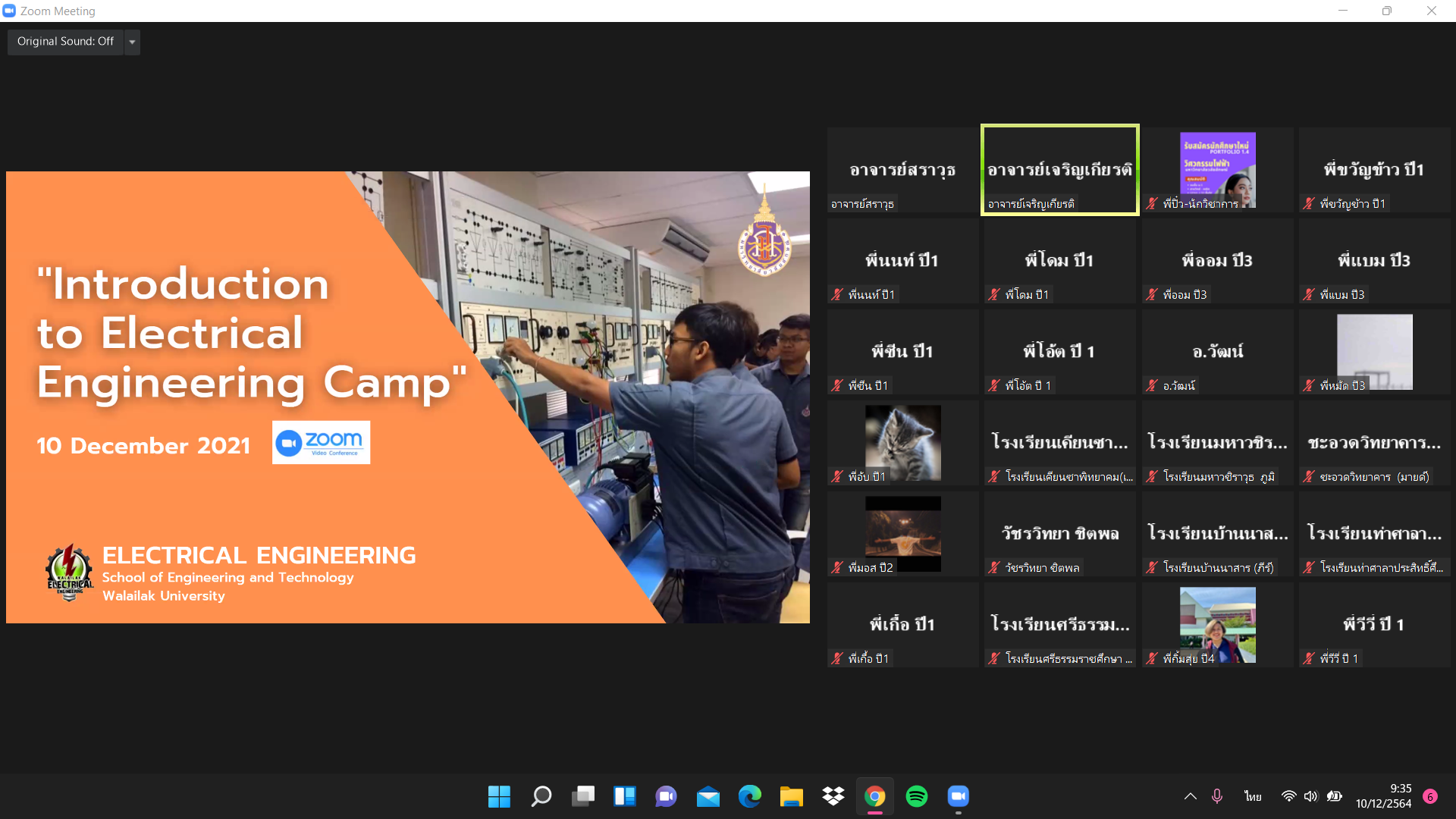
Task: Open the Task View icon
Action: (582, 796)
